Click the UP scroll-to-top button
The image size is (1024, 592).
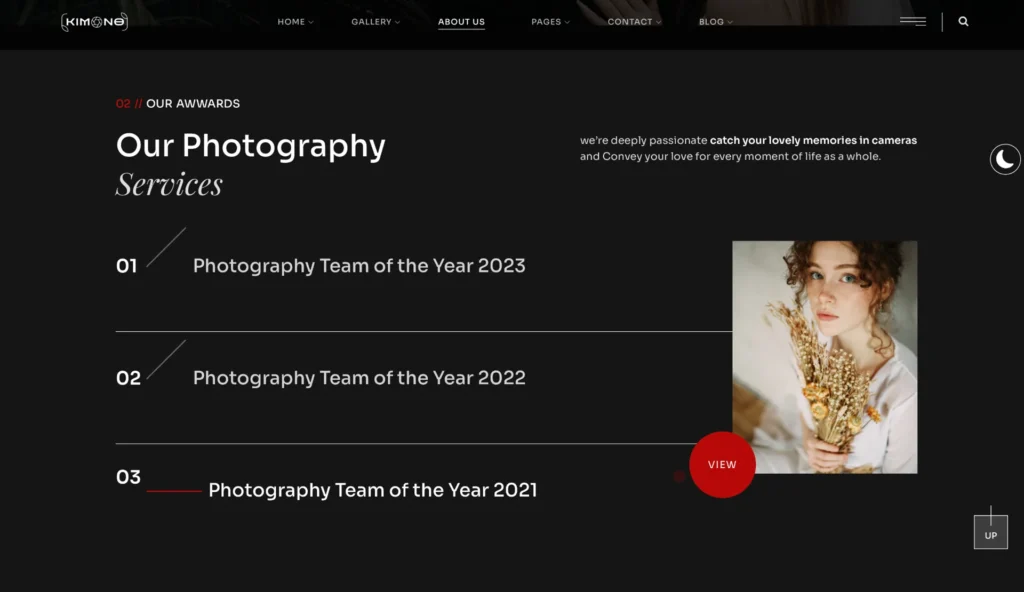click(990, 533)
